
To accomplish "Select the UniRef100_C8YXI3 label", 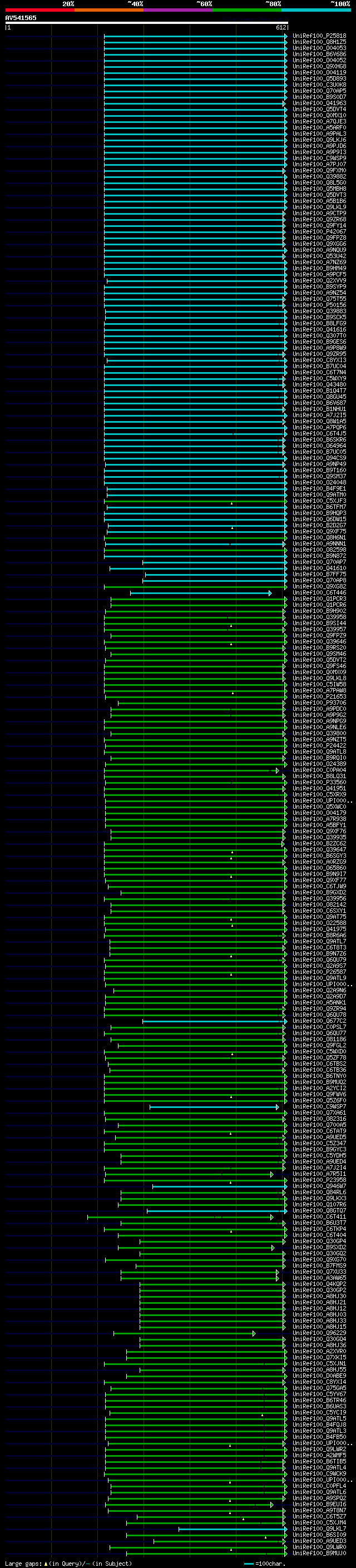I will (x=319, y=360).
